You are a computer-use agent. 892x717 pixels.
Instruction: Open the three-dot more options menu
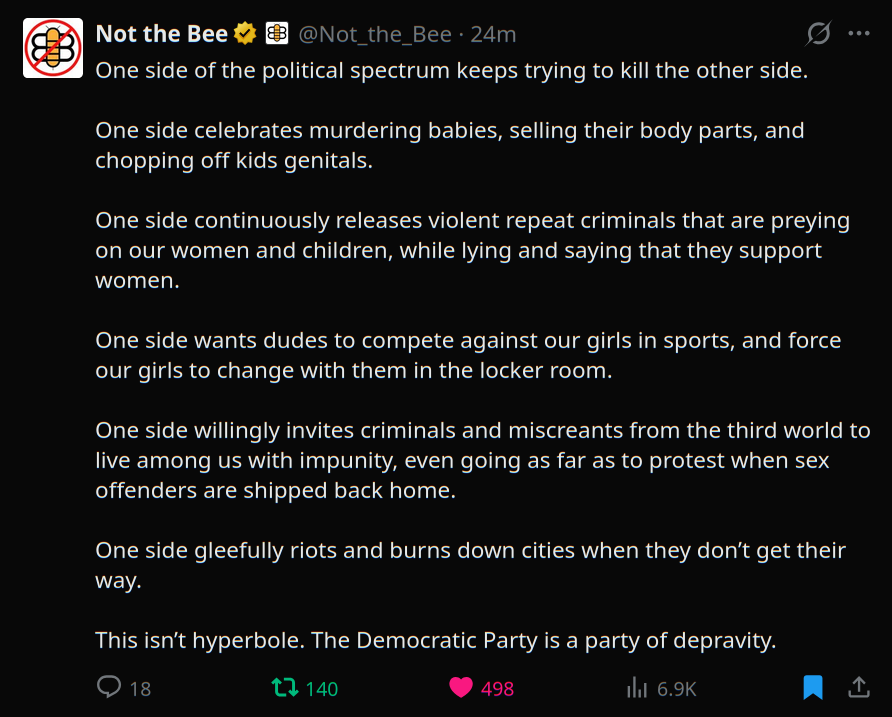[x=858, y=33]
